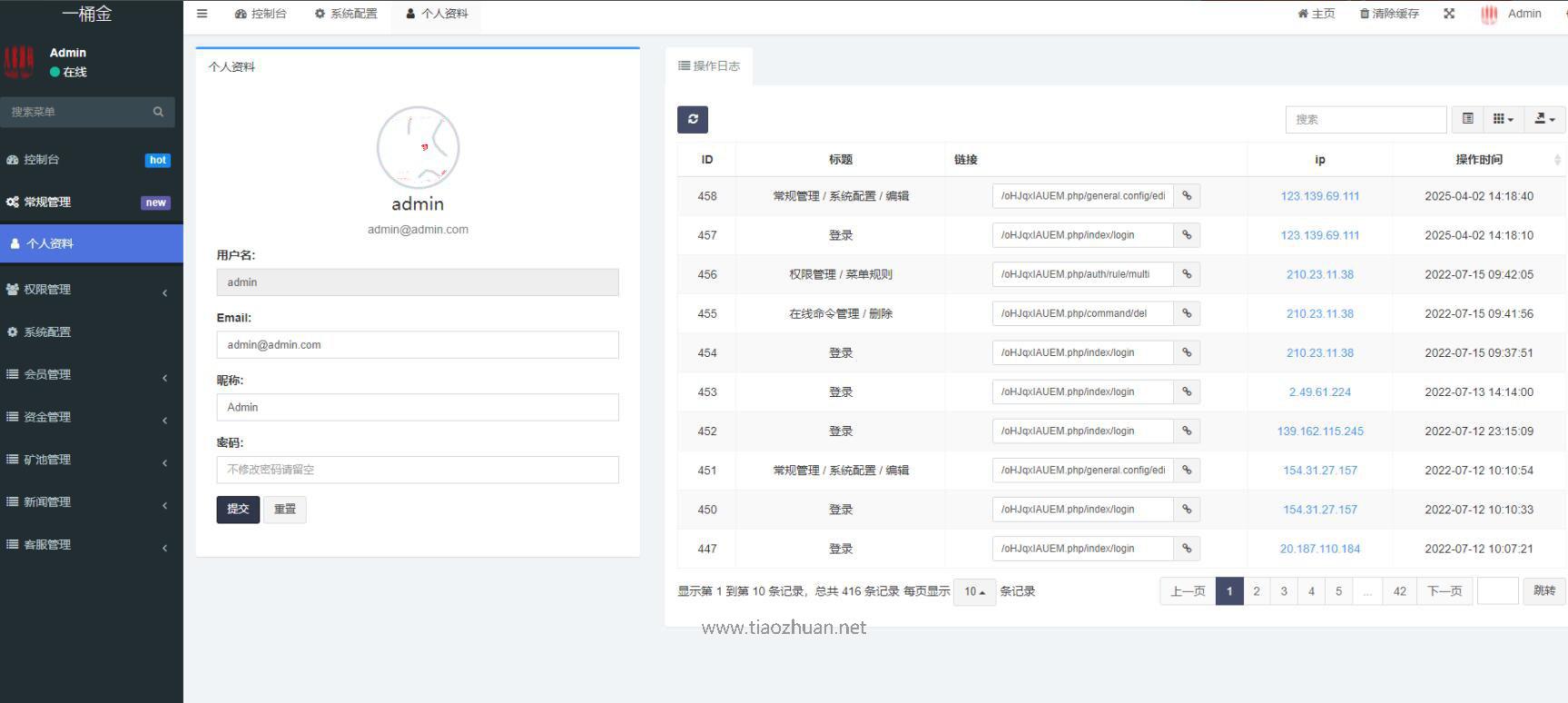Go to page 5 of the log

coord(1338,591)
